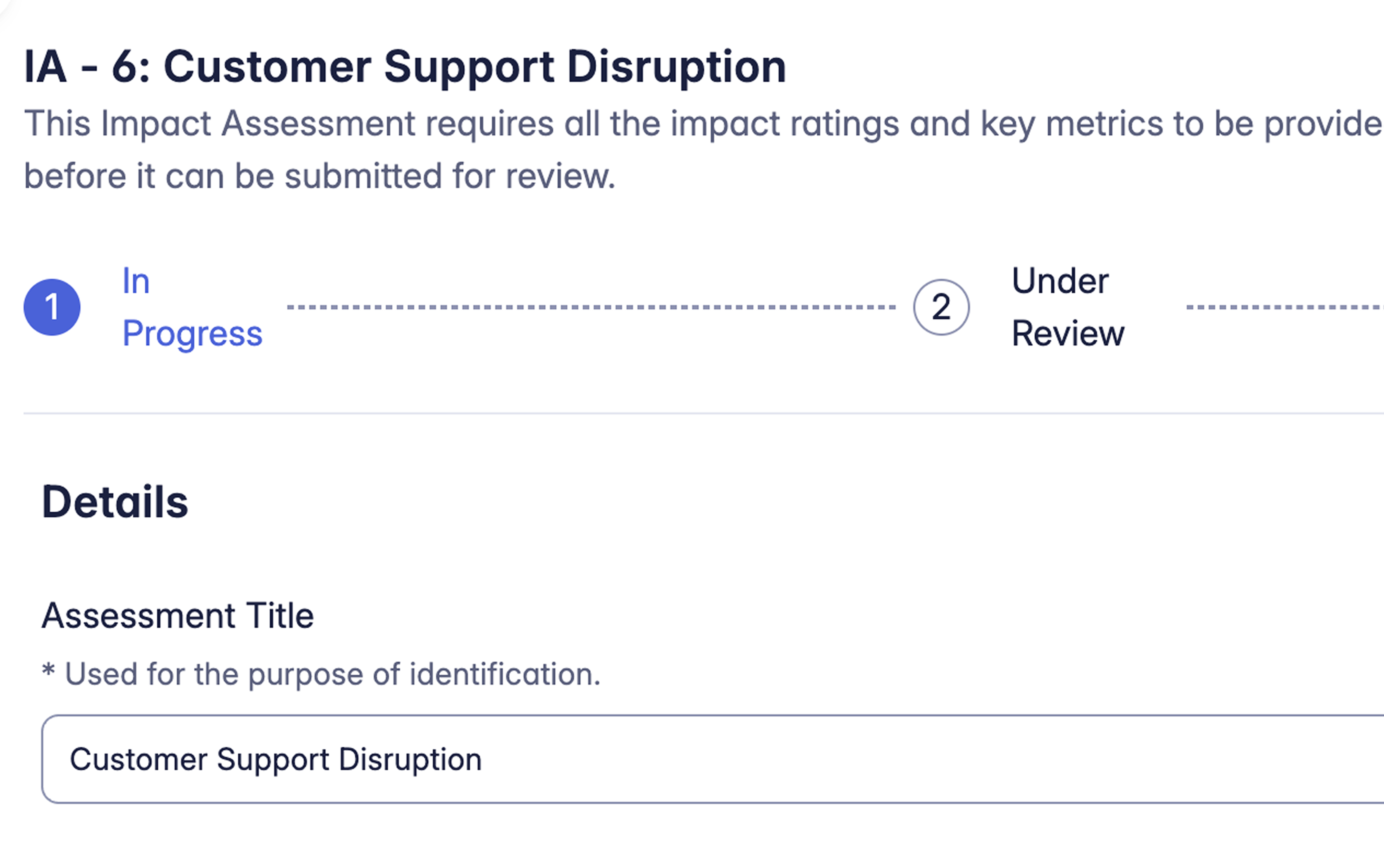The image size is (1384, 868).
Task: Click dotted connector between steps 1 and 2
Action: 591,307
